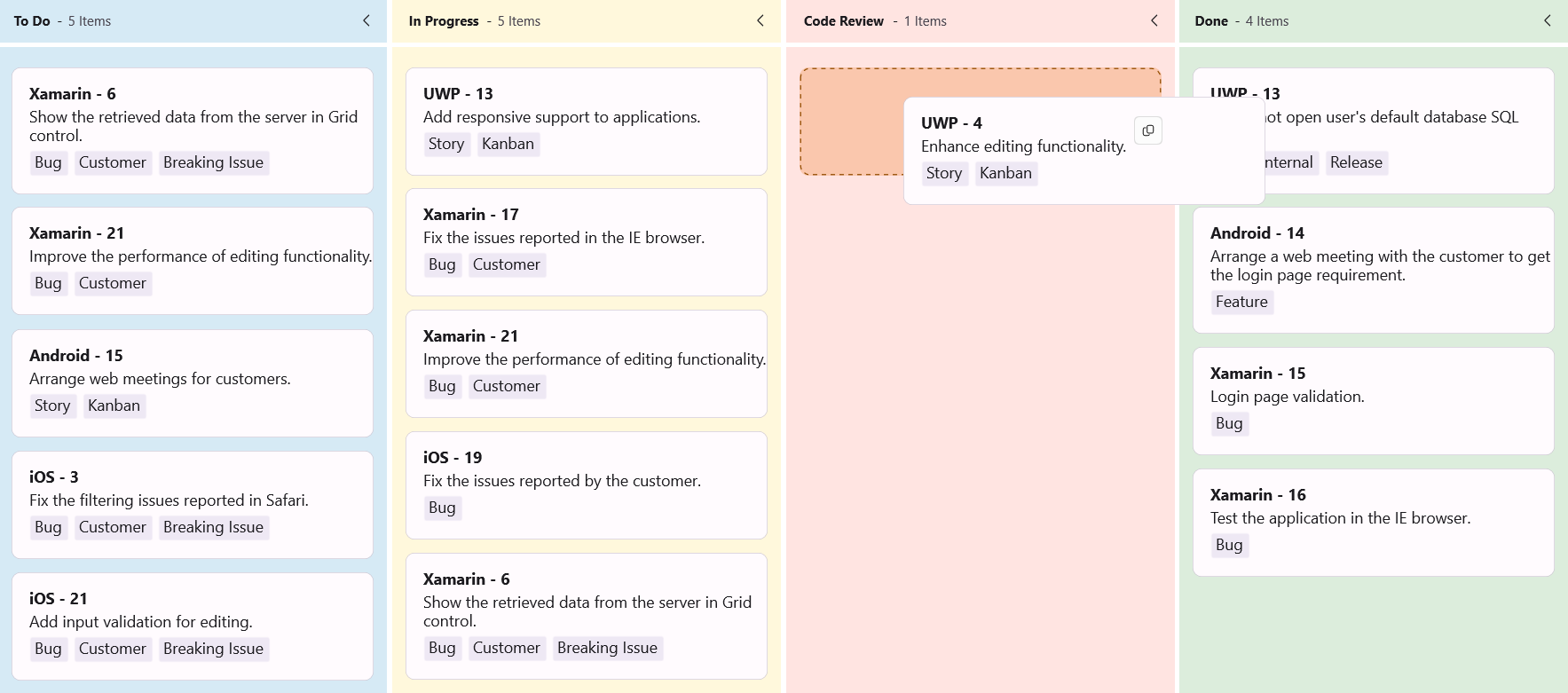Select the iOS - 3 card title
Screen dimensions: 1568x693
(x=54, y=476)
